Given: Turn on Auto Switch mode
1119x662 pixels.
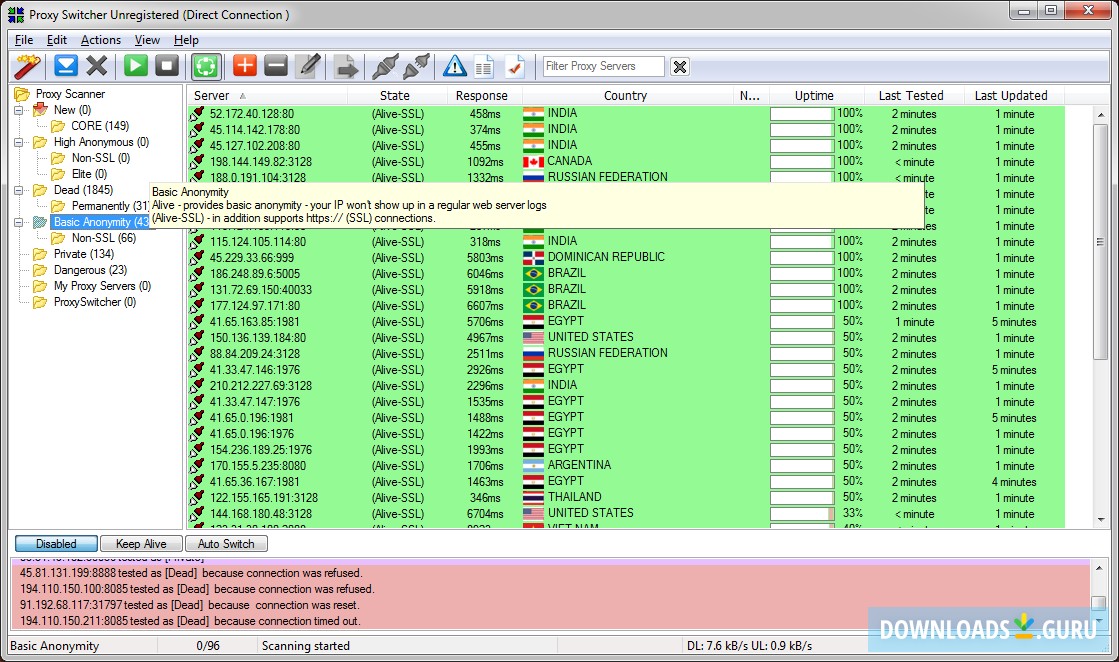Looking at the screenshot, I should point(226,544).
